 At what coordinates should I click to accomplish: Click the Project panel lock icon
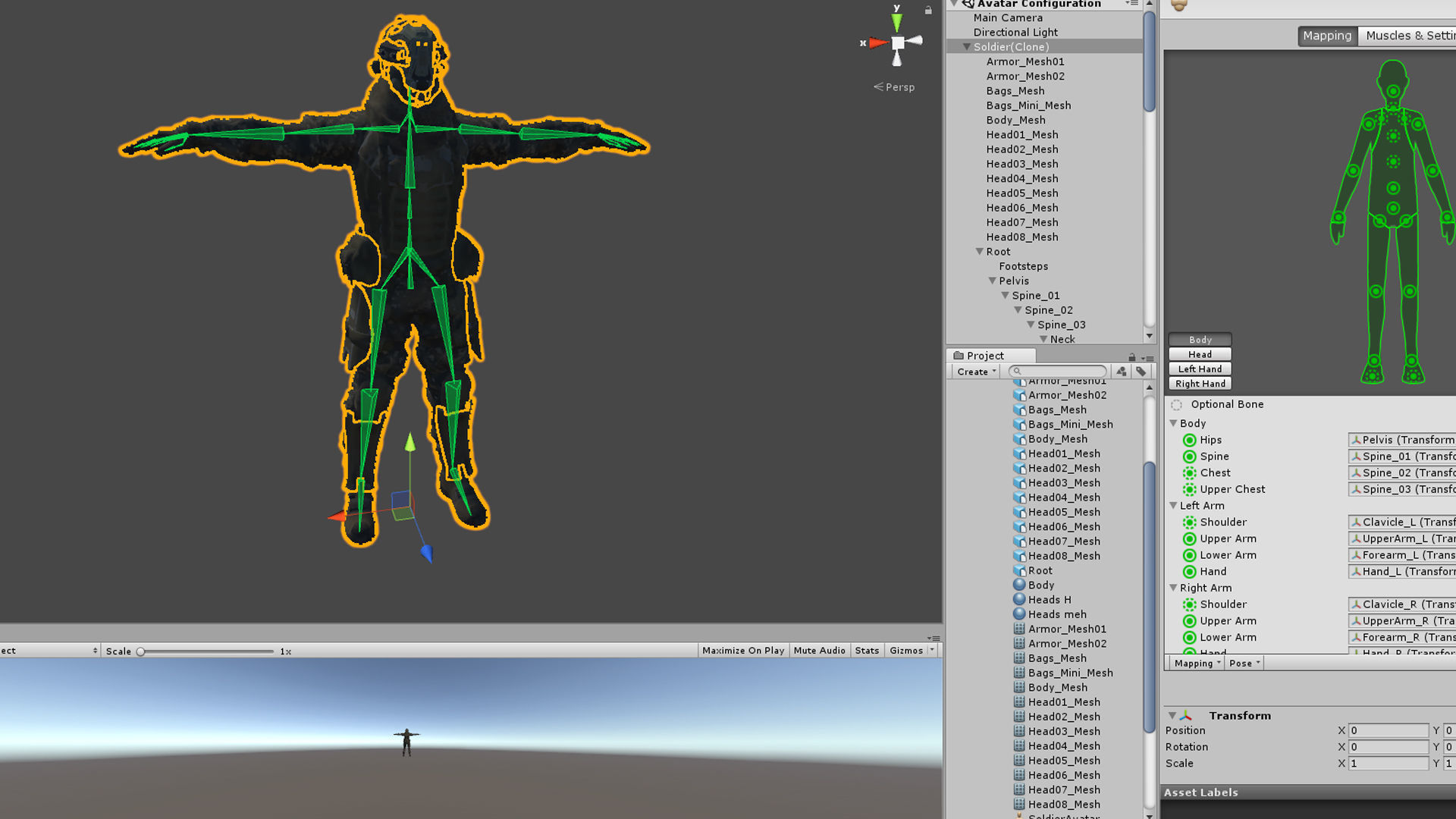[1131, 357]
